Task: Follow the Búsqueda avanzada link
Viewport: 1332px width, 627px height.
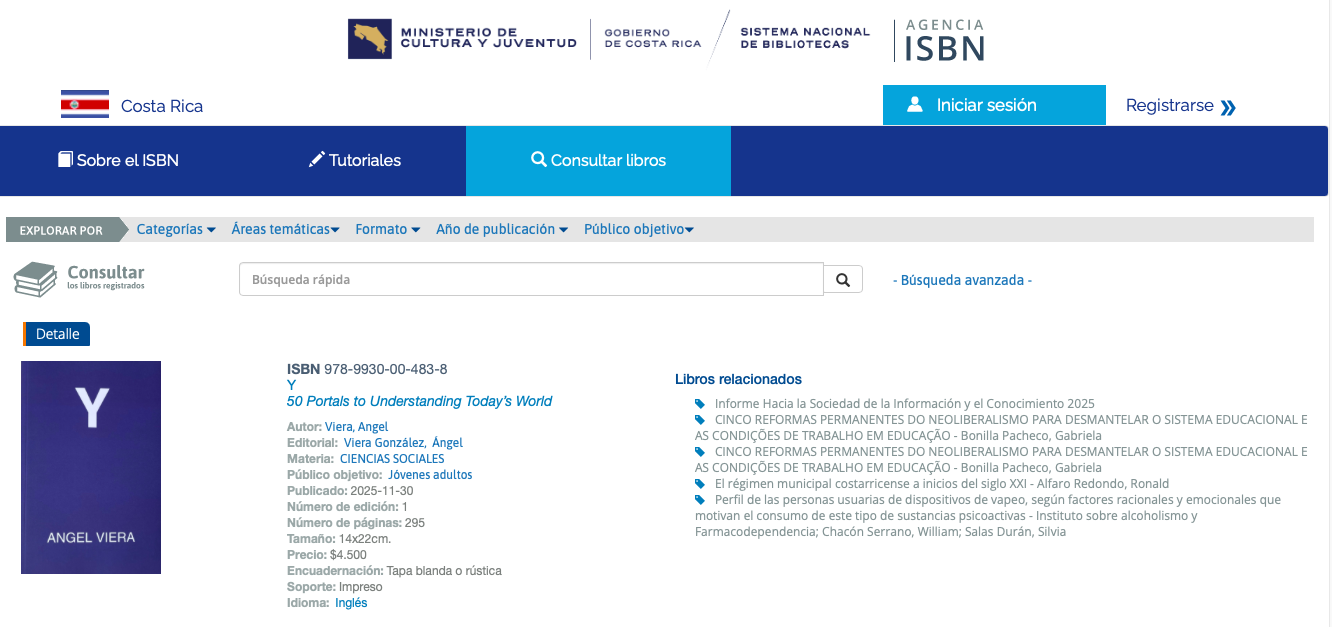Action: (x=962, y=281)
